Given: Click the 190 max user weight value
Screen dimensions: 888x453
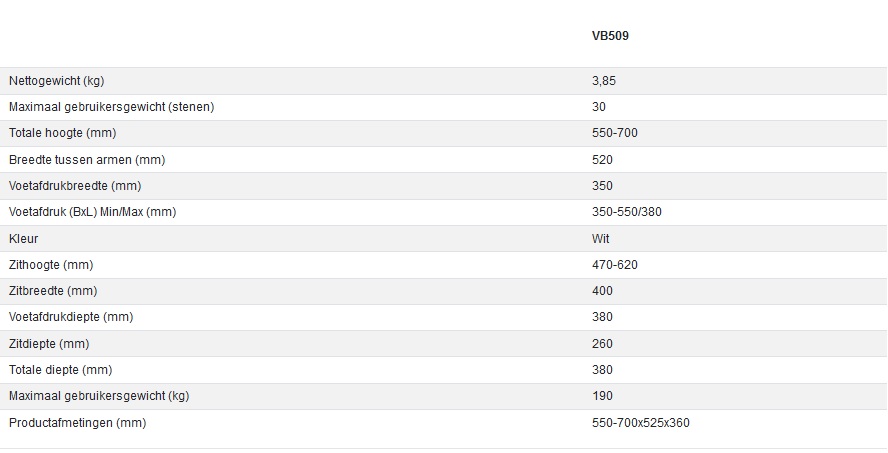Looking at the screenshot, I should pos(603,396).
